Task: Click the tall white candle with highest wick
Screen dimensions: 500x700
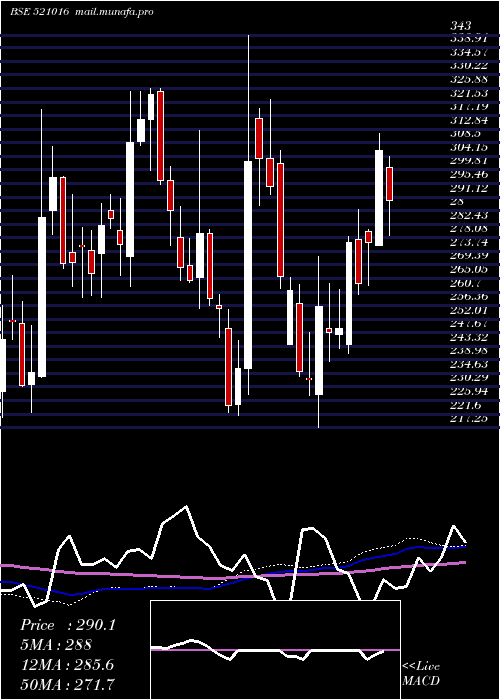Action: pyautogui.click(x=248, y=265)
